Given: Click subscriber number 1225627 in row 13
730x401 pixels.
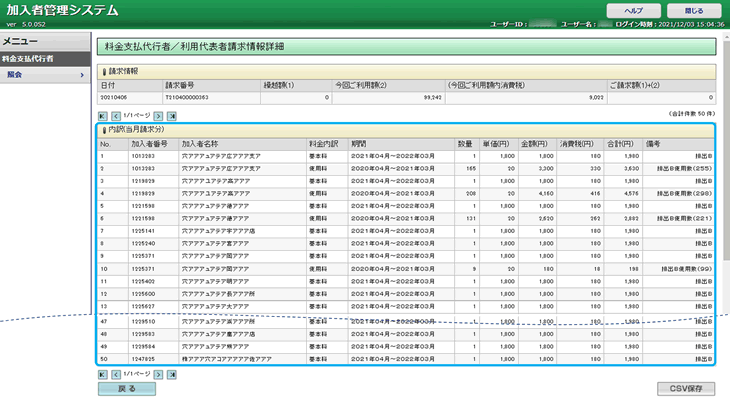Looking at the screenshot, I should coord(143,307).
